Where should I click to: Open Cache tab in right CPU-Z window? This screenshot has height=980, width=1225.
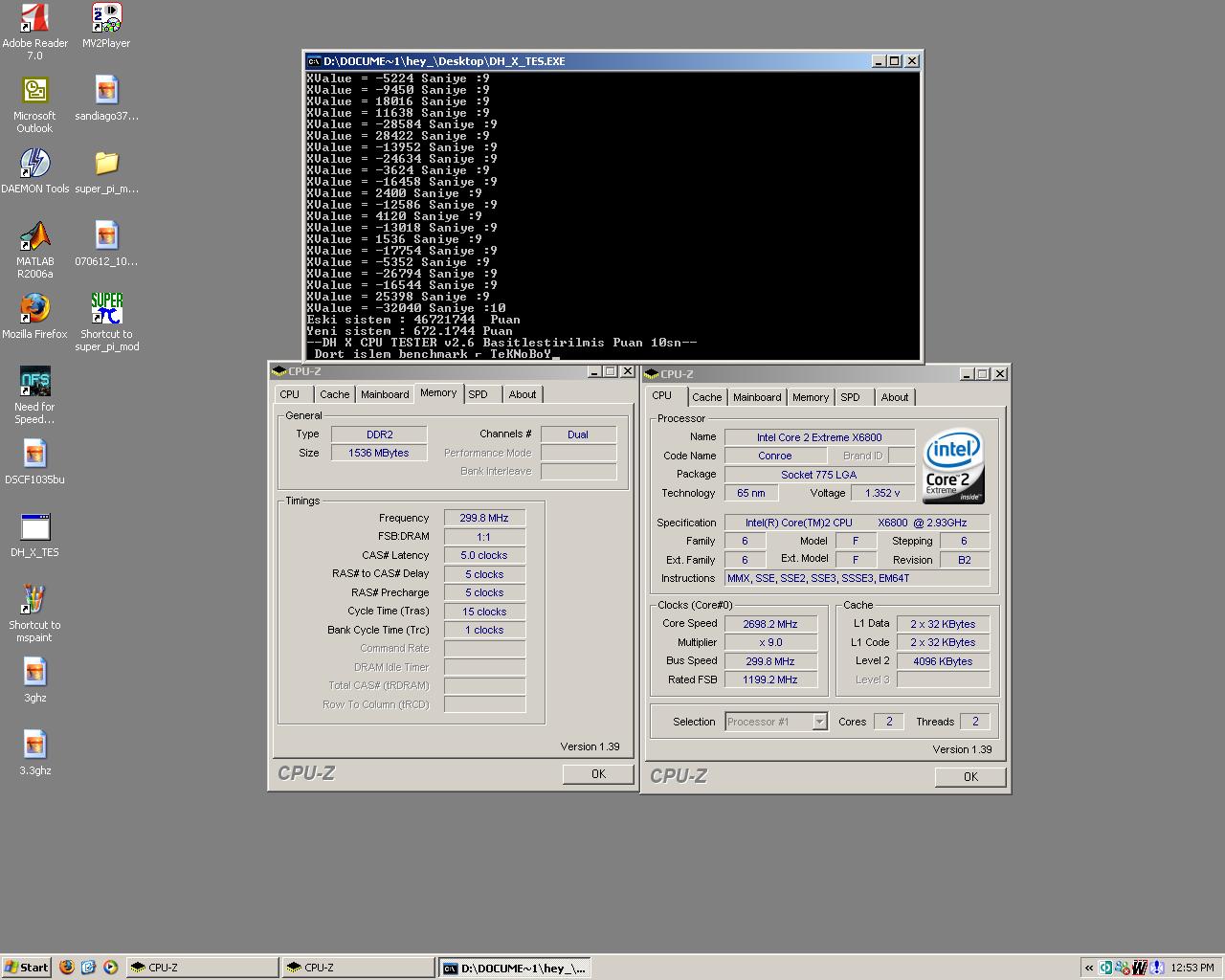coord(707,397)
